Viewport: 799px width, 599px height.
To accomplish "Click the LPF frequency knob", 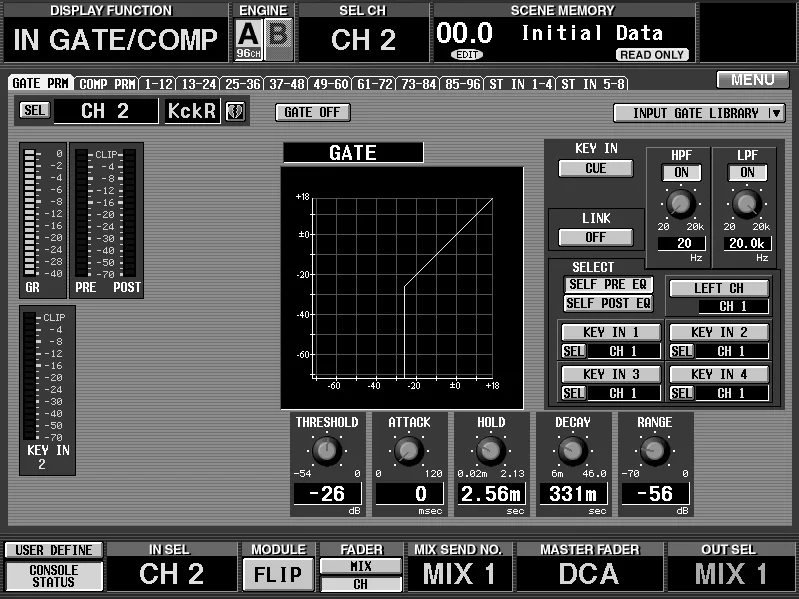I will coord(747,204).
